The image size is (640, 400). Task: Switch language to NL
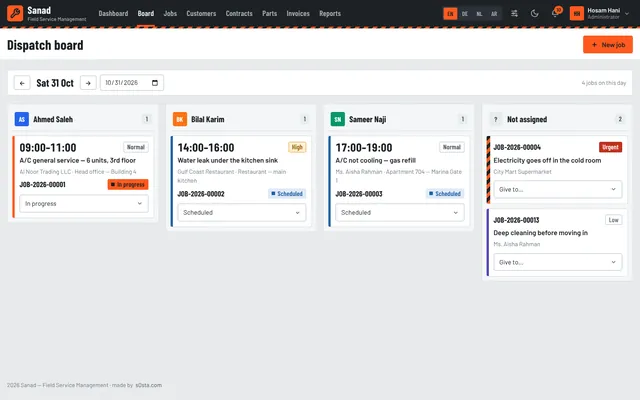(x=480, y=13)
